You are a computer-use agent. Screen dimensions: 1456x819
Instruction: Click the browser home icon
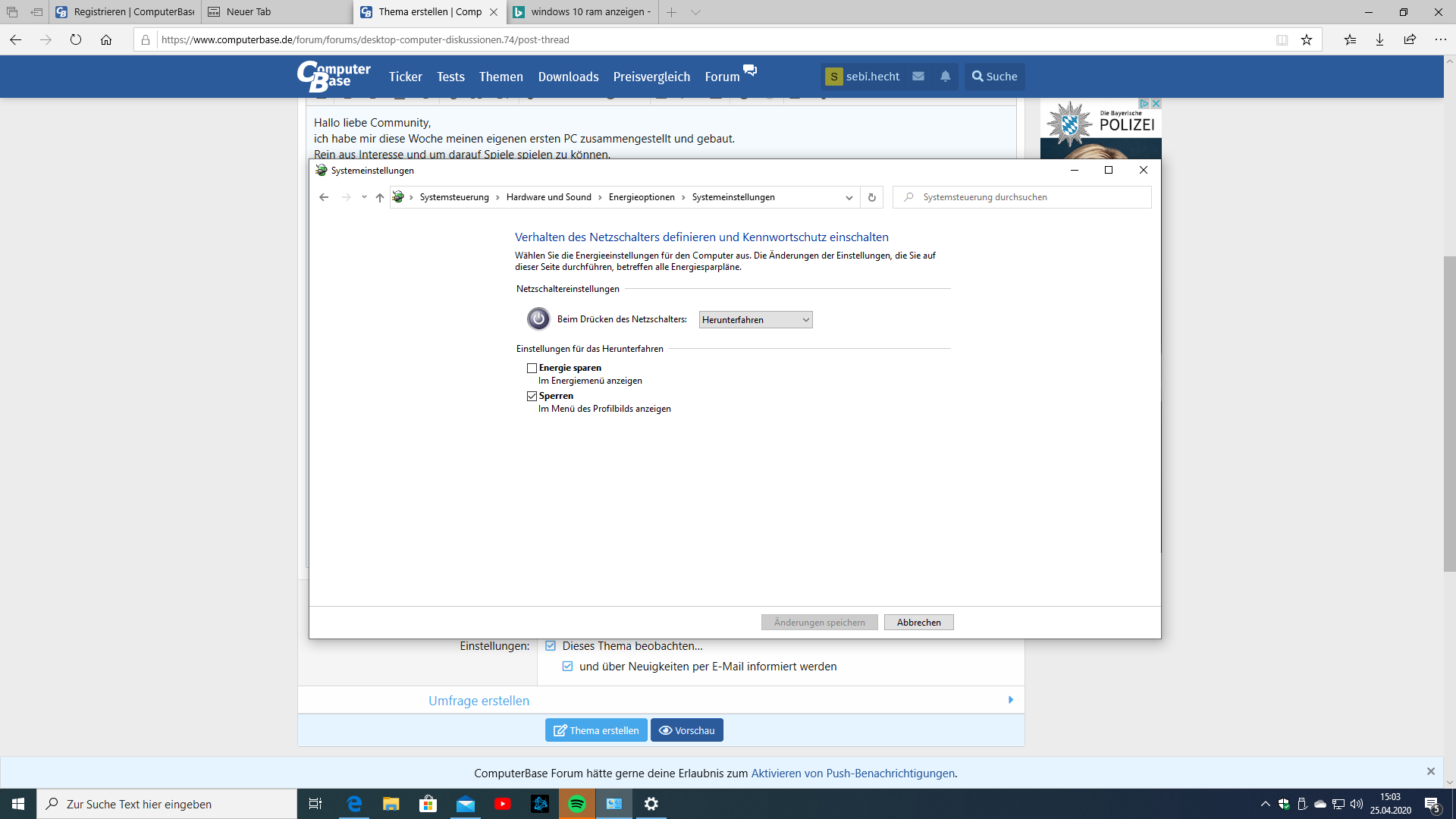[x=106, y=40]
